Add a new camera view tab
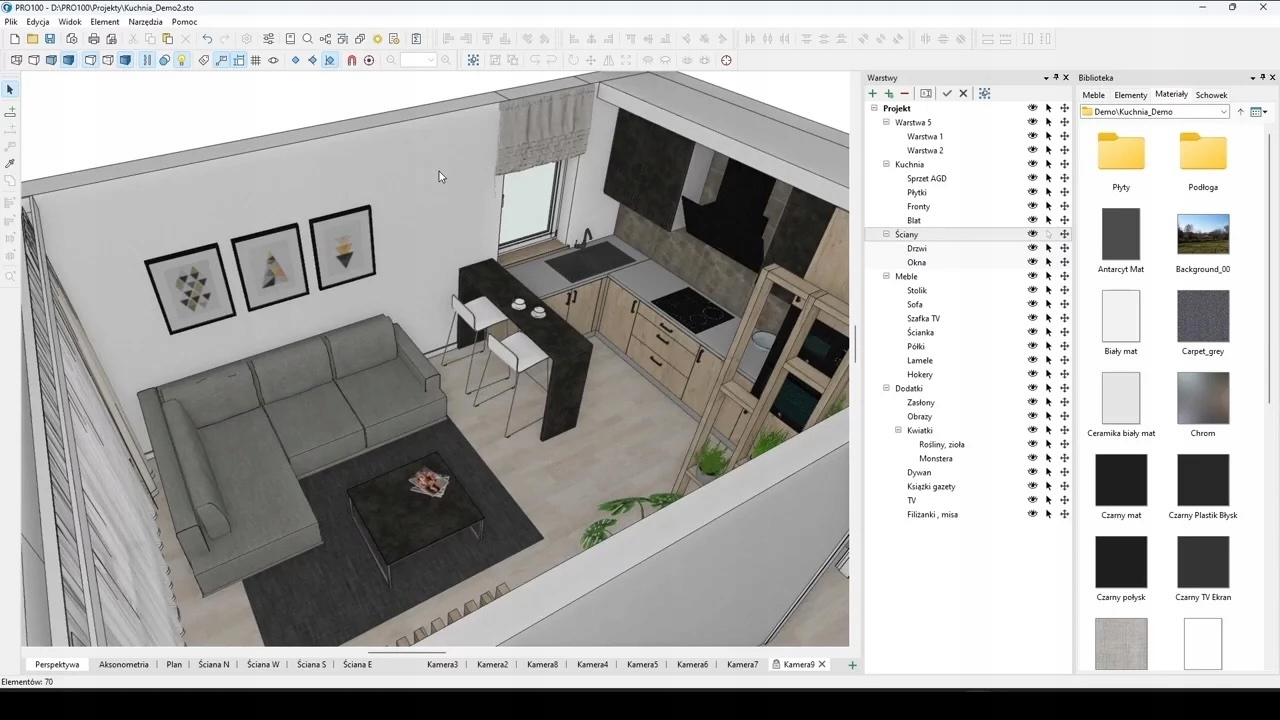 [x=852, y=665]
